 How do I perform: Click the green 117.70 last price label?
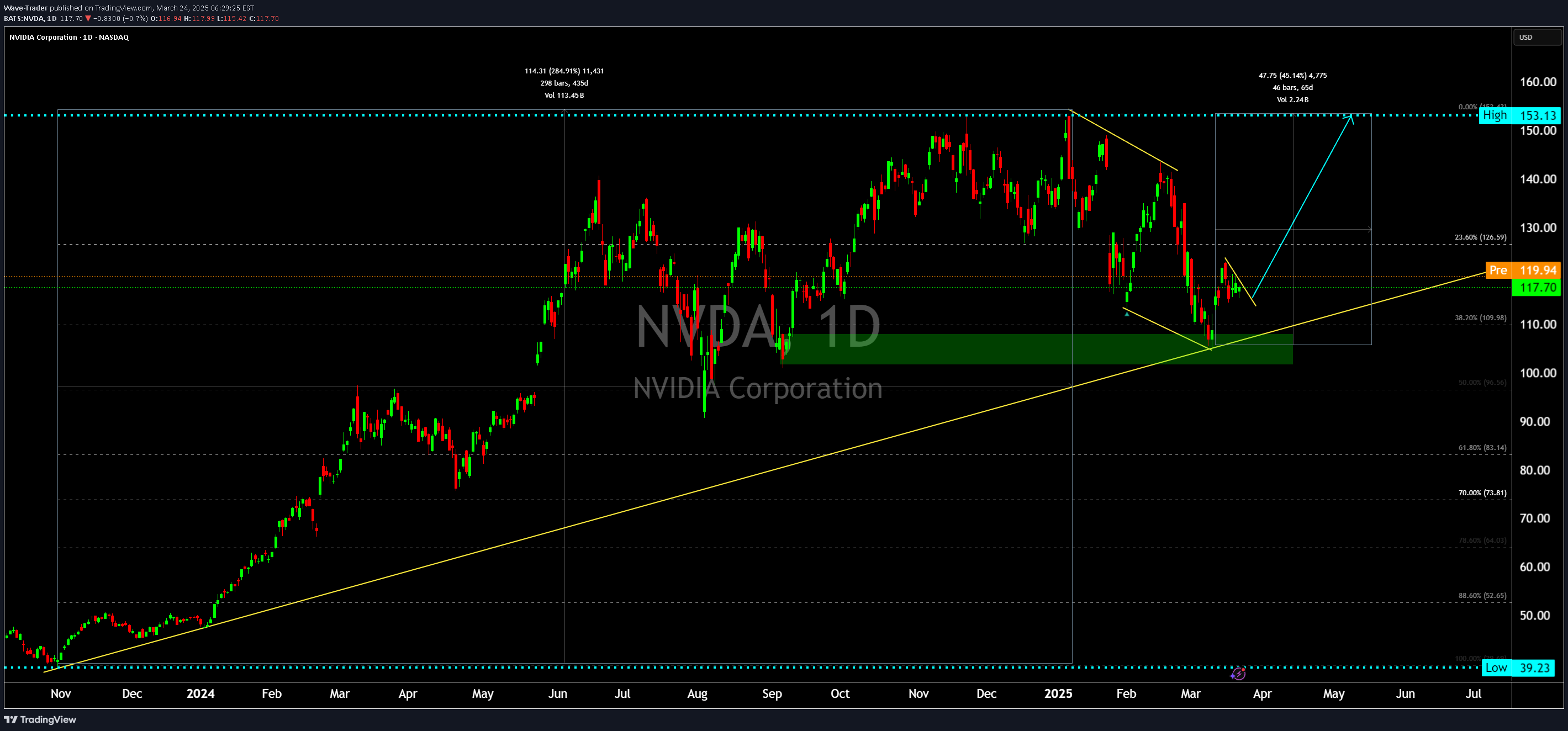1537,287
